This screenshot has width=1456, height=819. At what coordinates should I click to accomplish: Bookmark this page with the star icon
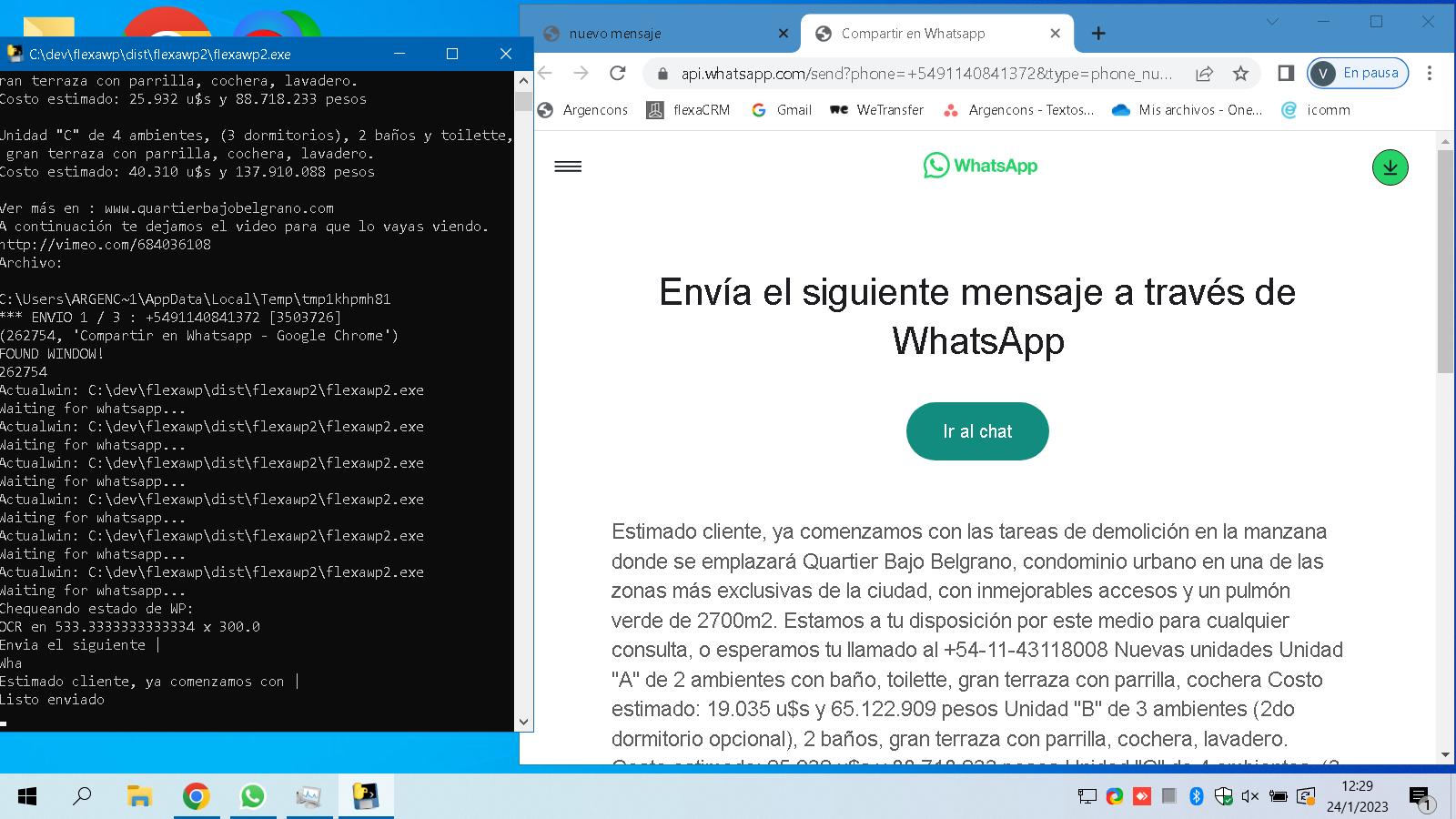pyautogui.click(x=1240, y=74)
